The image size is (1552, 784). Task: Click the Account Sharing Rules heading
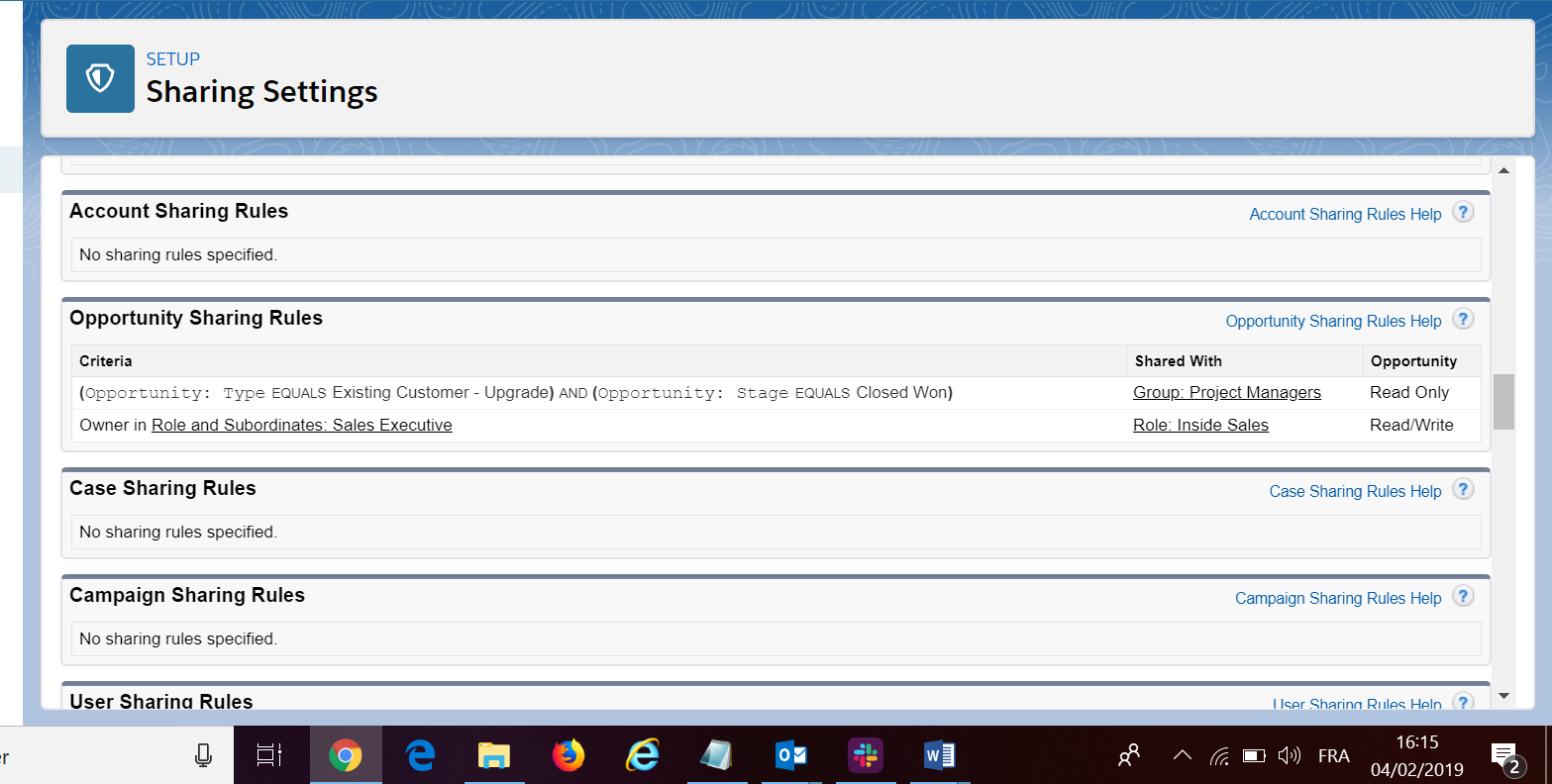pos(178,212)
